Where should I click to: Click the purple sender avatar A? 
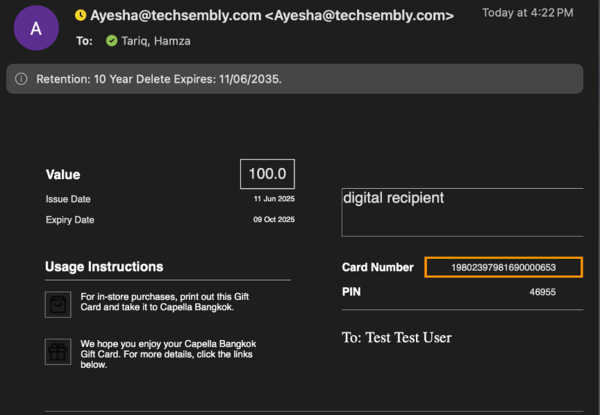[x=36, y=28]
